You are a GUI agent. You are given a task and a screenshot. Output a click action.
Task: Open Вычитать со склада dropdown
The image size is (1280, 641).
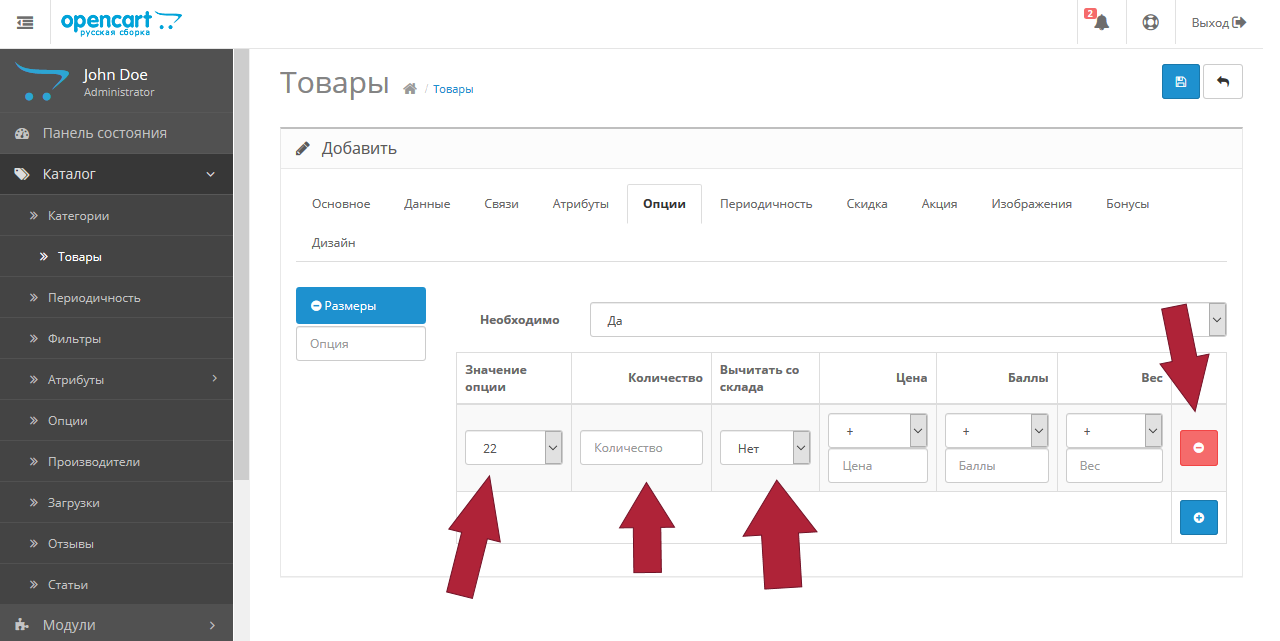click(x=765, y=448)
